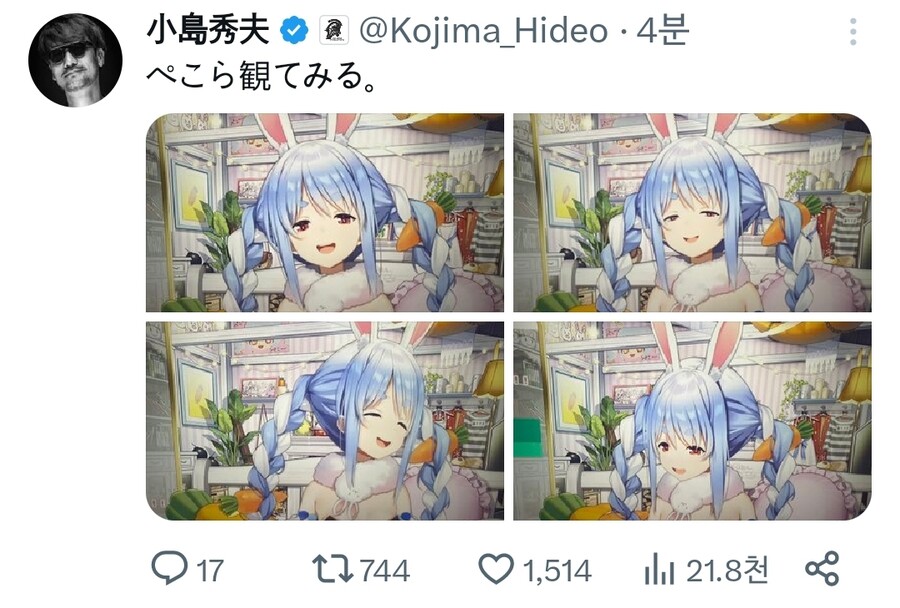The image size is (900, 608).
Task: Open the view analytics bar chart icon
Action: click(659, 570)
